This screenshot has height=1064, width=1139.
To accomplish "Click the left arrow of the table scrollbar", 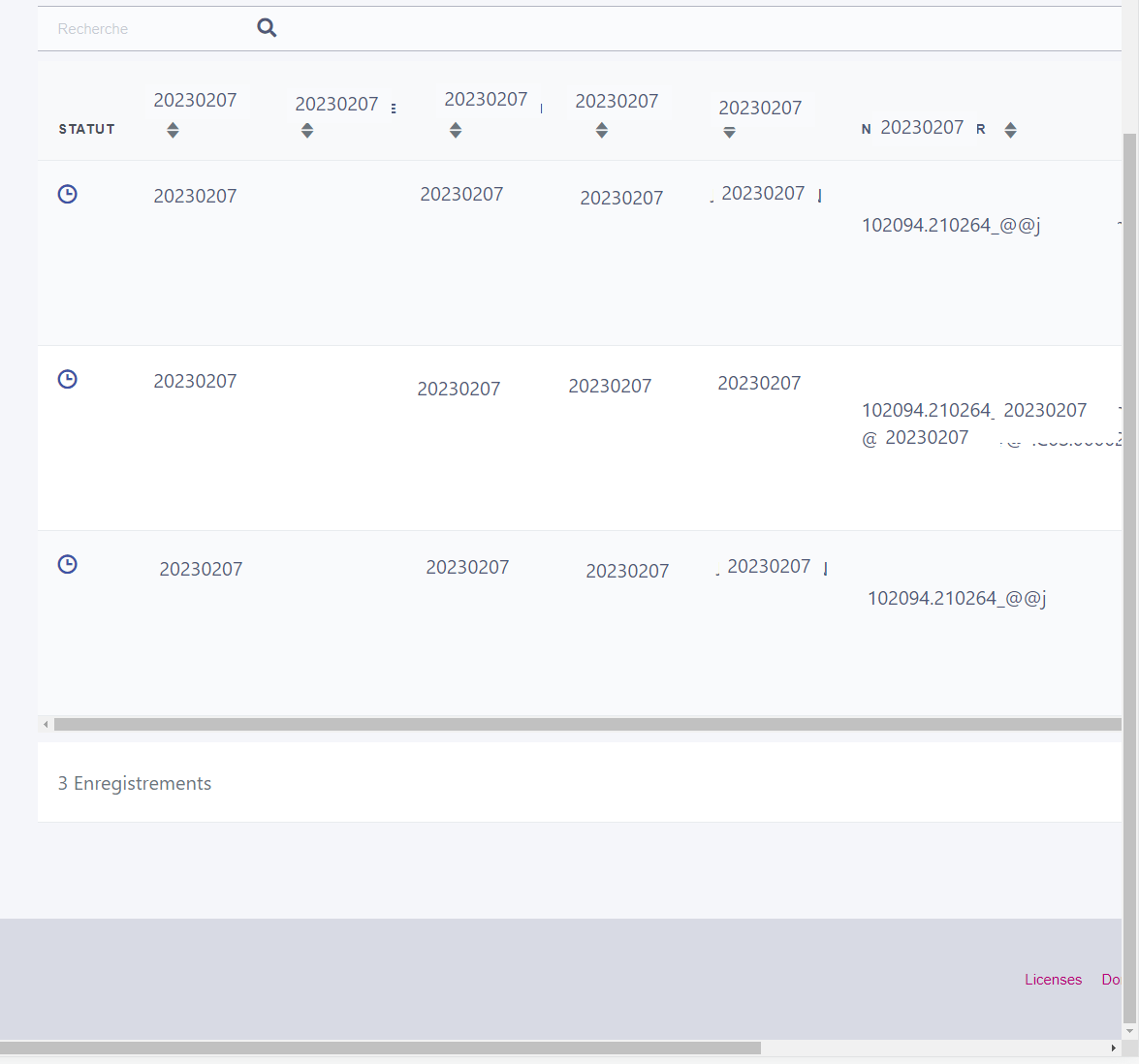I will coord(45,724).
